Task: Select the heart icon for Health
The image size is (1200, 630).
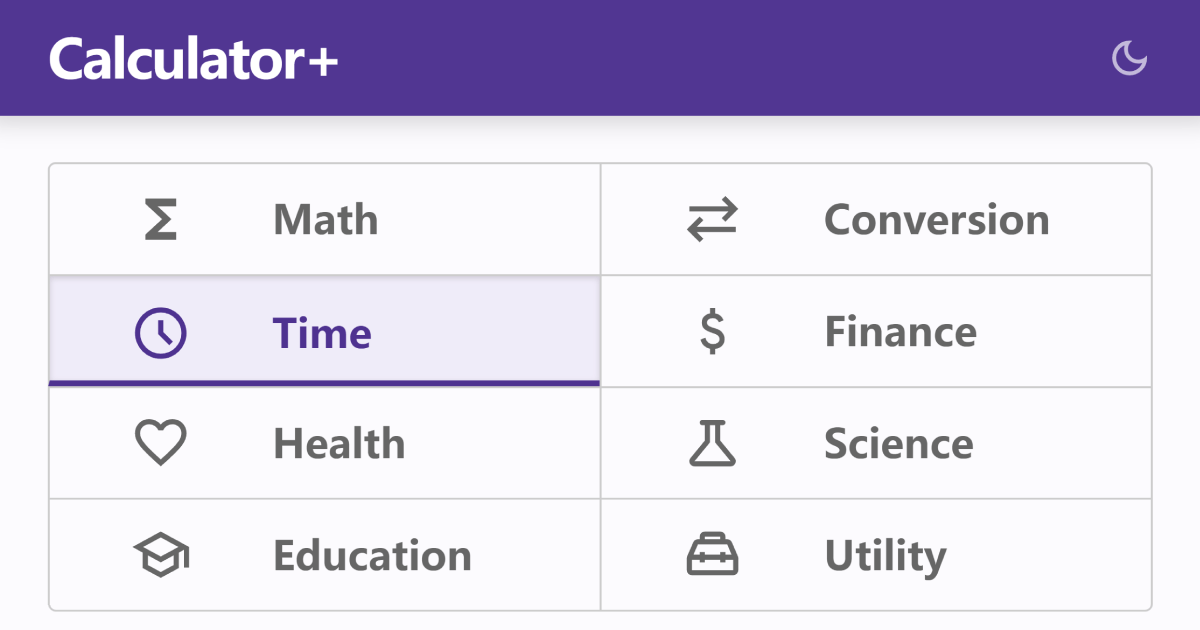Action: point(160,443)
